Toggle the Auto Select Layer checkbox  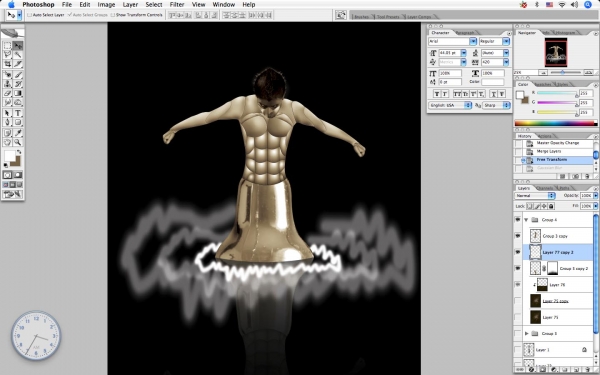[x=30, y=15]
